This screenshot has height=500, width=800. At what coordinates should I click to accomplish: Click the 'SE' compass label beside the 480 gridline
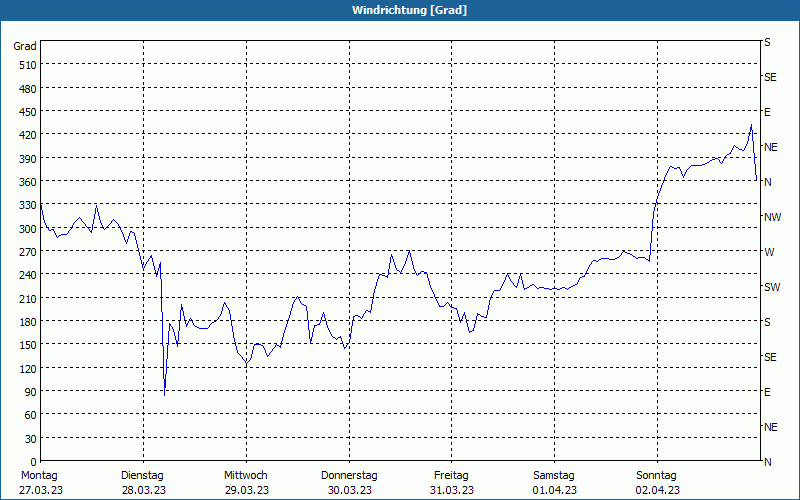click(770, 78)
